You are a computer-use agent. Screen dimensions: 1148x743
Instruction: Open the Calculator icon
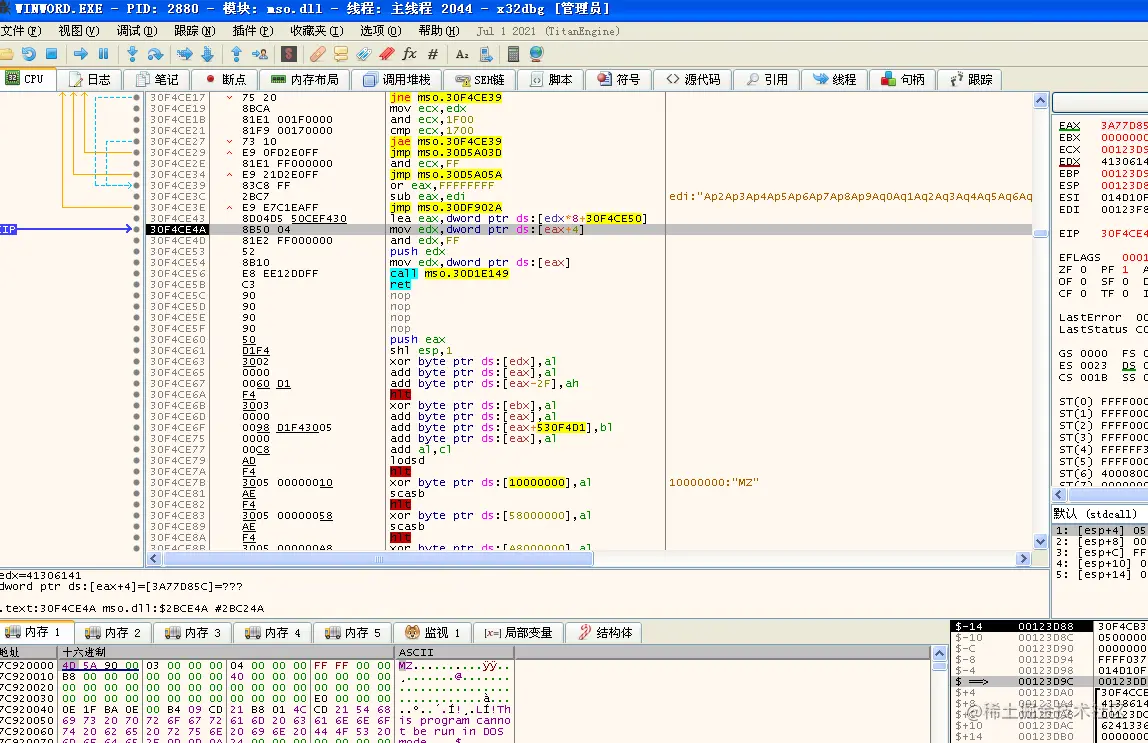tap(513, 53)
